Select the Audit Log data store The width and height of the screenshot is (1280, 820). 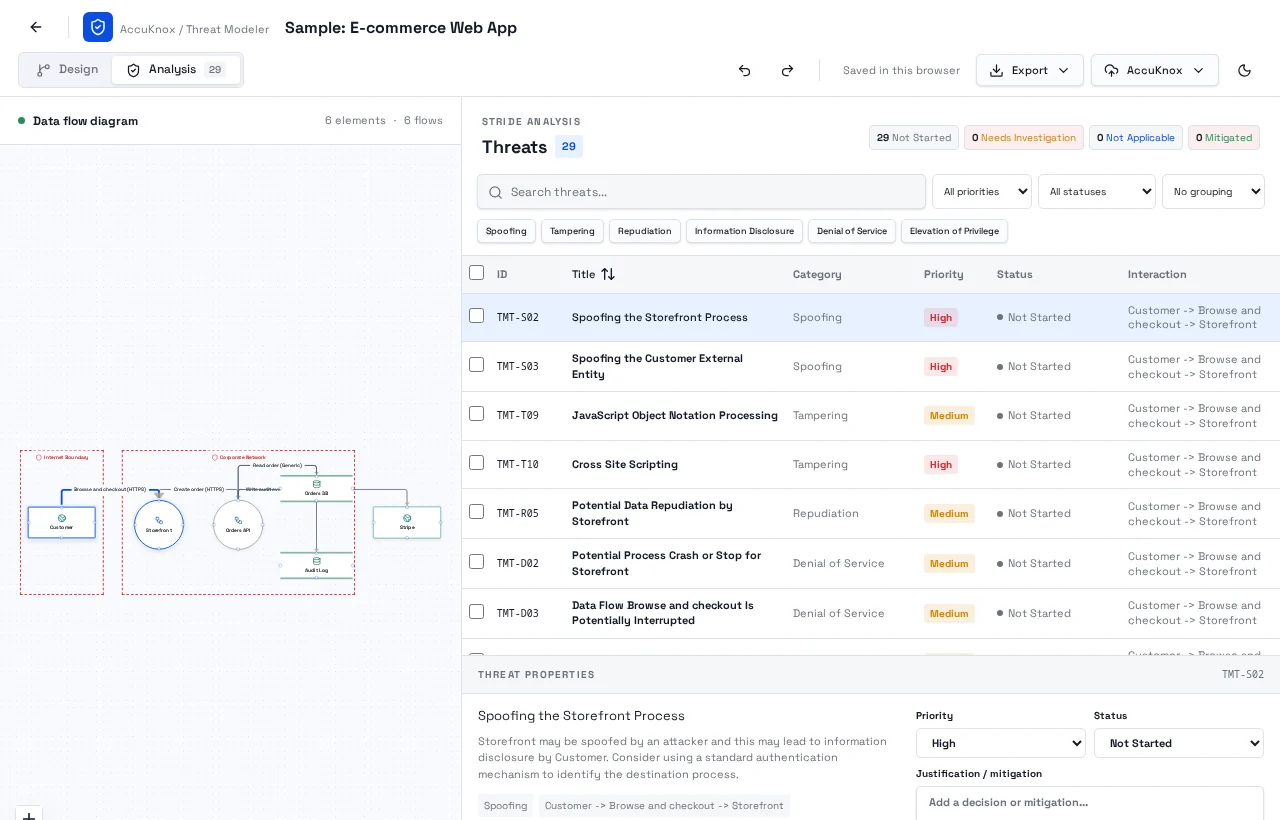(x=317, y=565)
